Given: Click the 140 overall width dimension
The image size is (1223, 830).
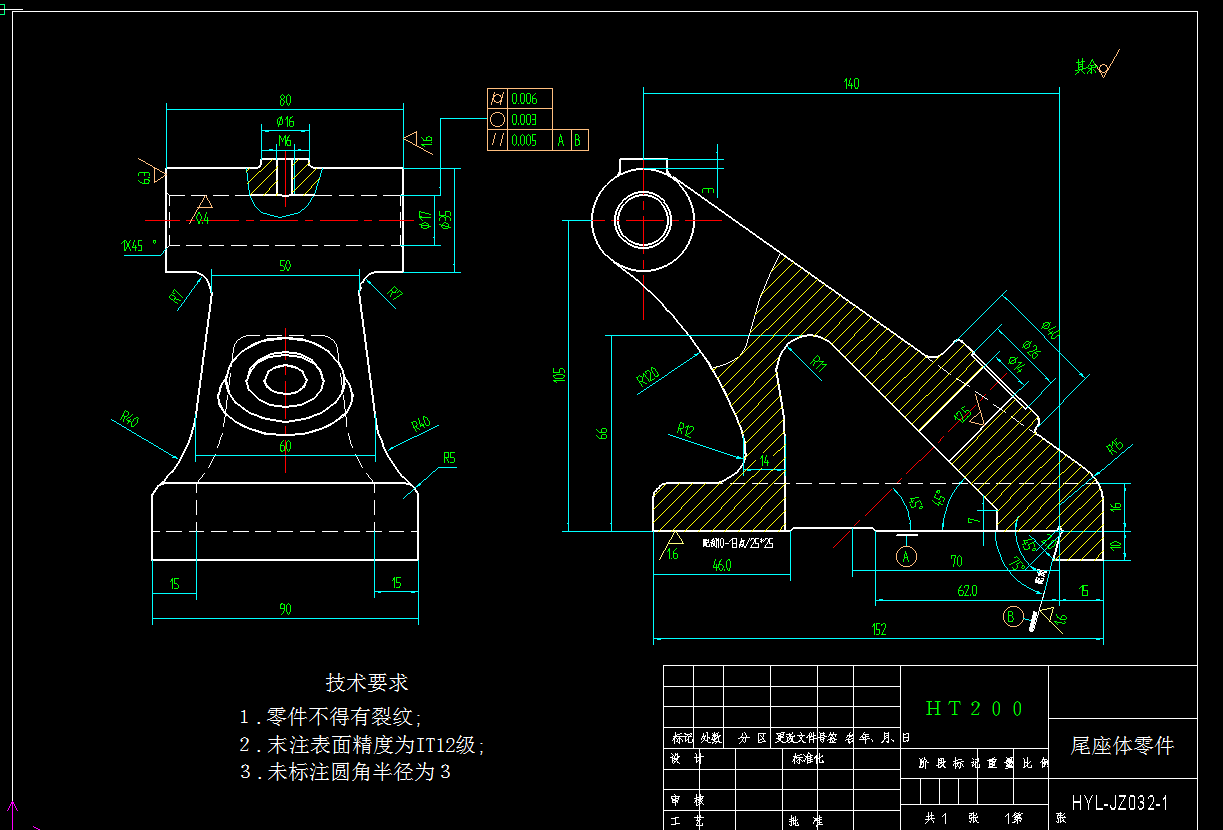Looking at the screenshot, I should click(851, 83).
